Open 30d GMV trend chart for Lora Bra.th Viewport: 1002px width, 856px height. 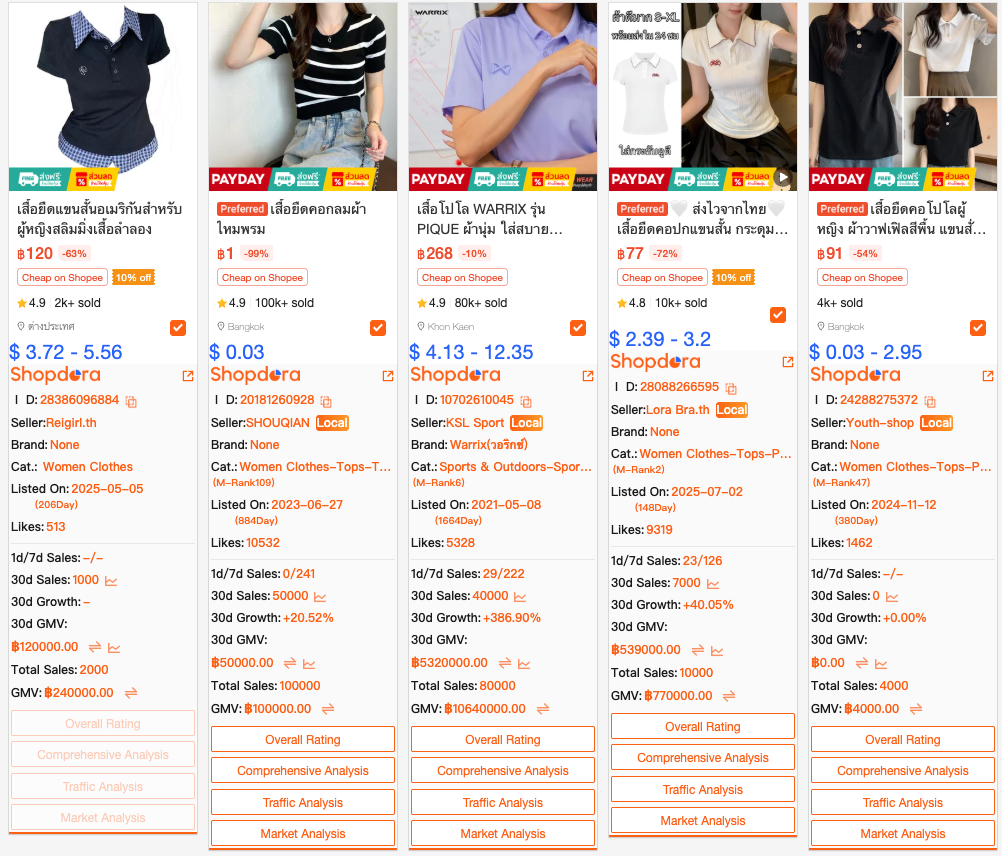pyautogui.click(x=717, y=651)
